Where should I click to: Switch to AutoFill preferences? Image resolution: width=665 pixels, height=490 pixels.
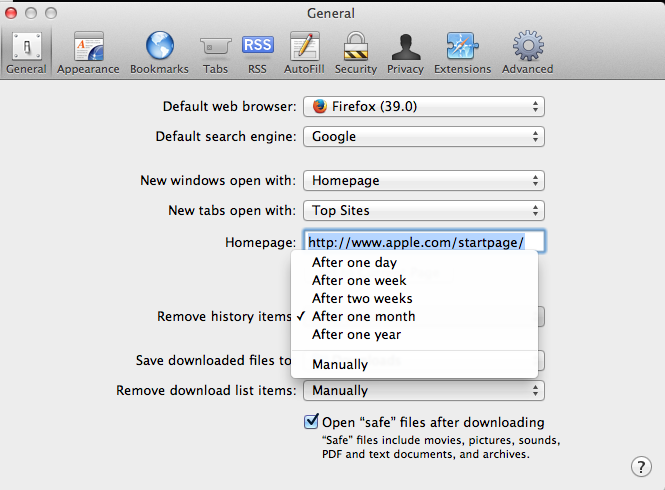click(x=304, y=53)
